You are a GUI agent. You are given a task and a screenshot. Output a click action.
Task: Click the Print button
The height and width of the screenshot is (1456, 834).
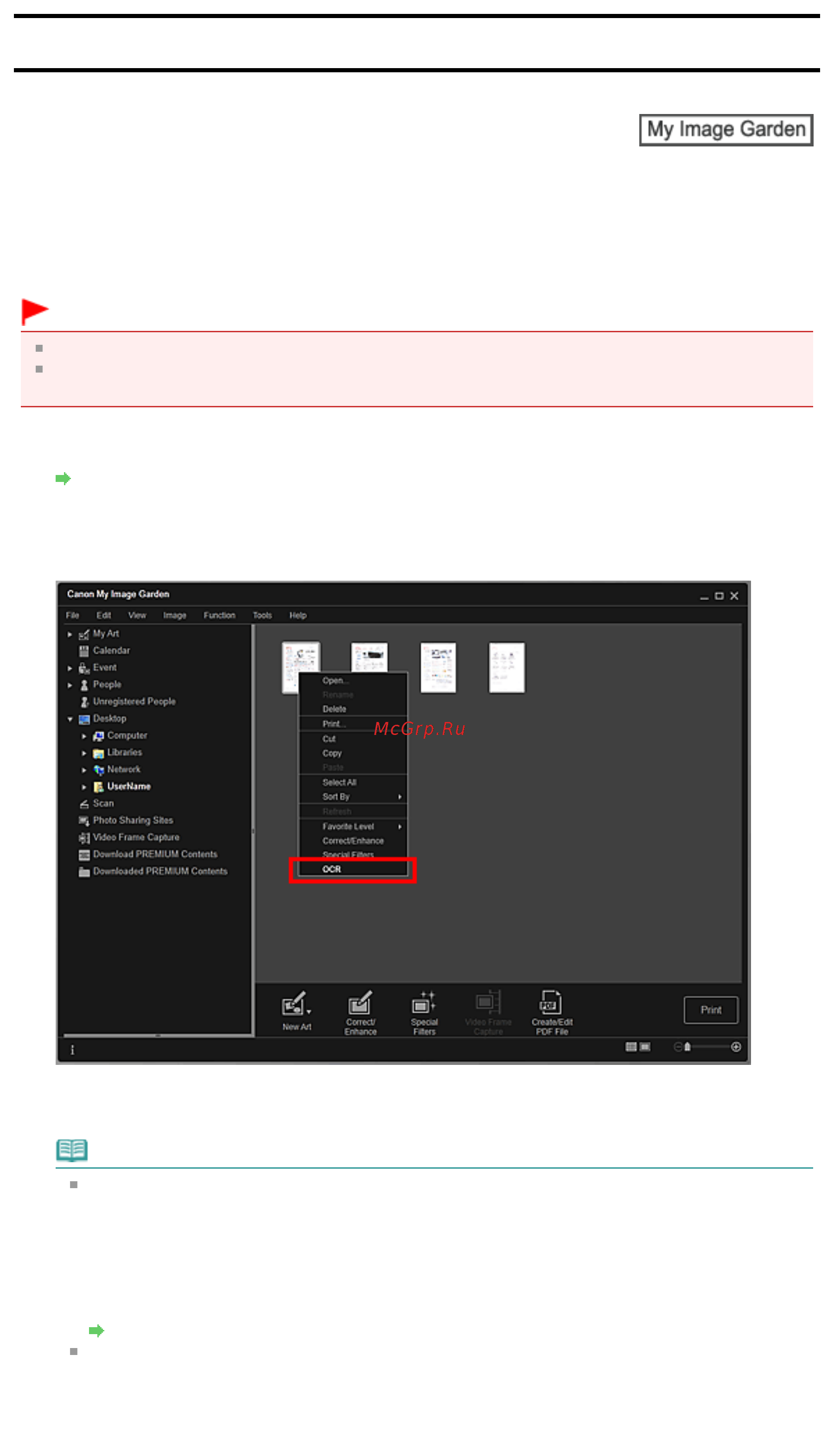[x=711, y=1010]
